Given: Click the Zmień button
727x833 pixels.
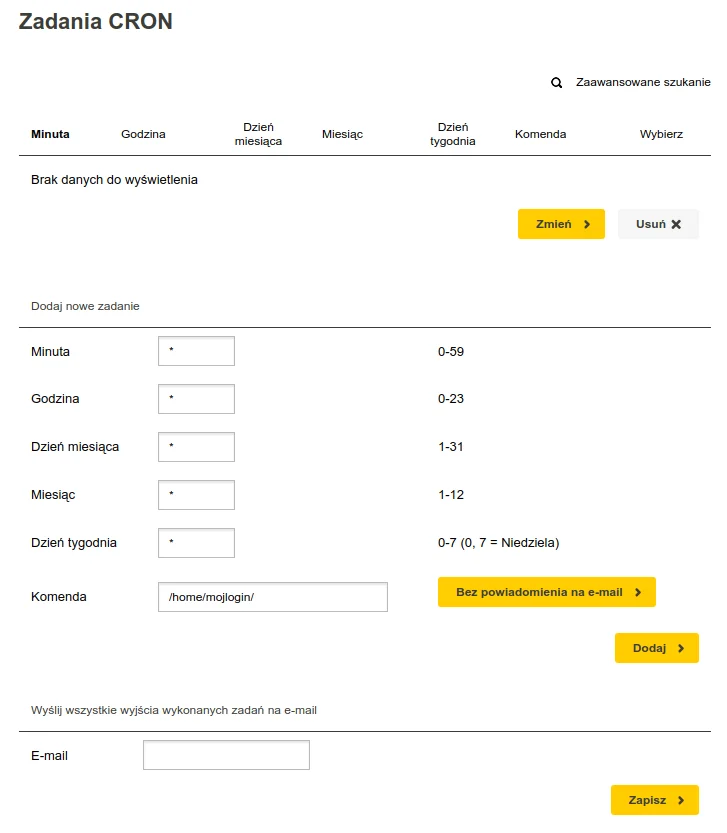Looking at the screenshot, I should pyautogui.click(x=561, y=224).
